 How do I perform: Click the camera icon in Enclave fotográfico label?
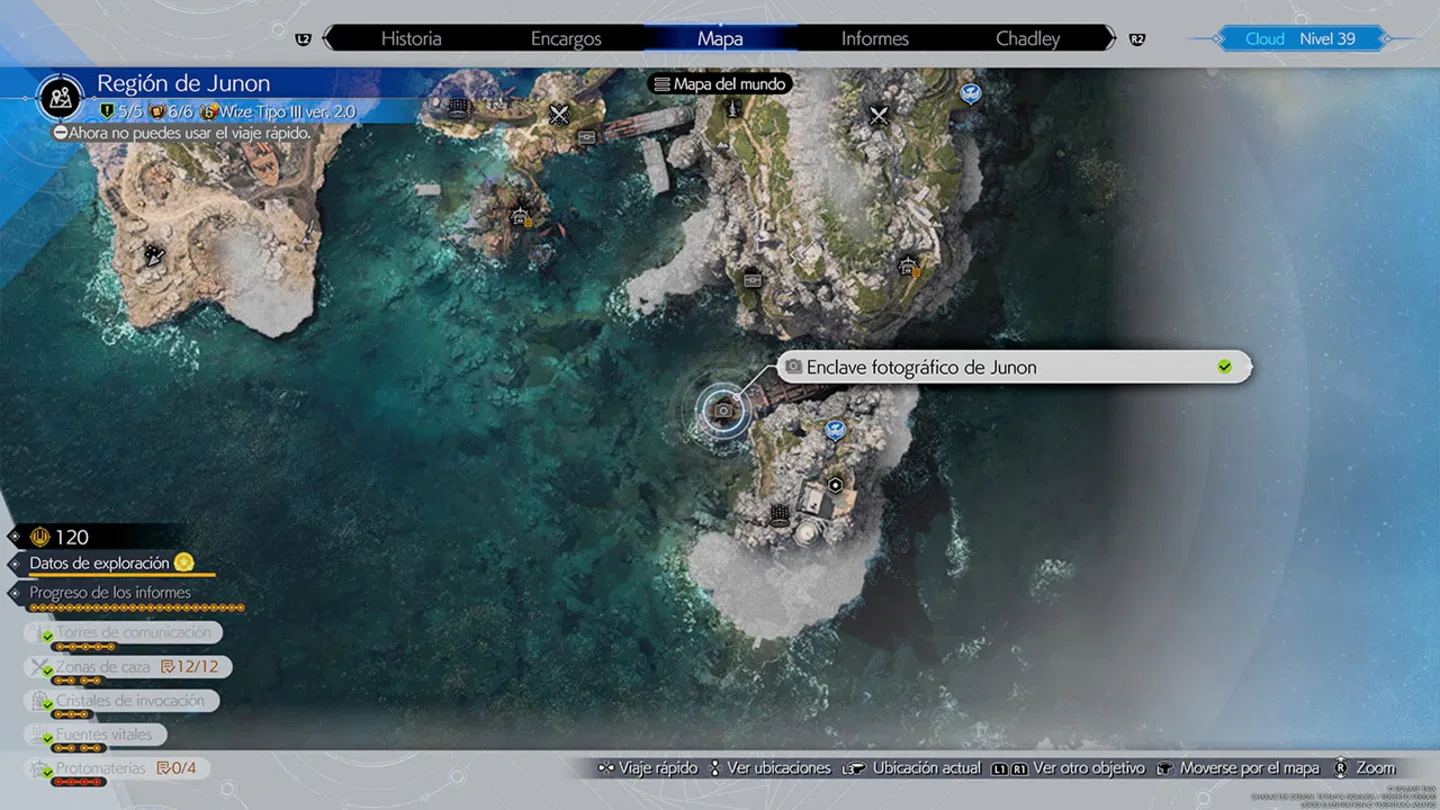793,367
